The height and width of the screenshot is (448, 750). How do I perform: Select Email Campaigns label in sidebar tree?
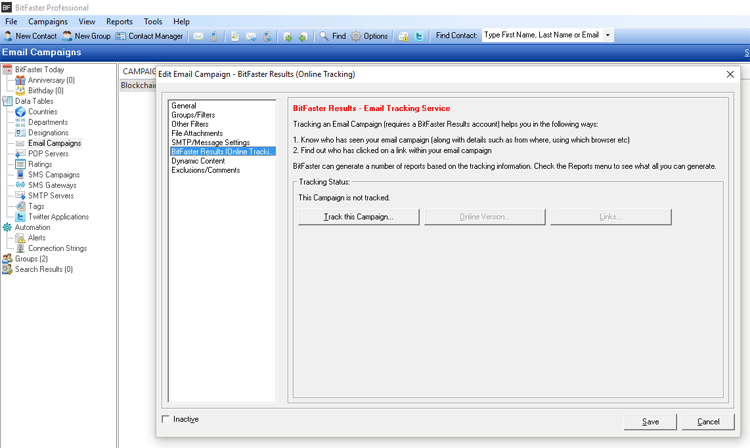pyautogui.click(x=55, y=143)
